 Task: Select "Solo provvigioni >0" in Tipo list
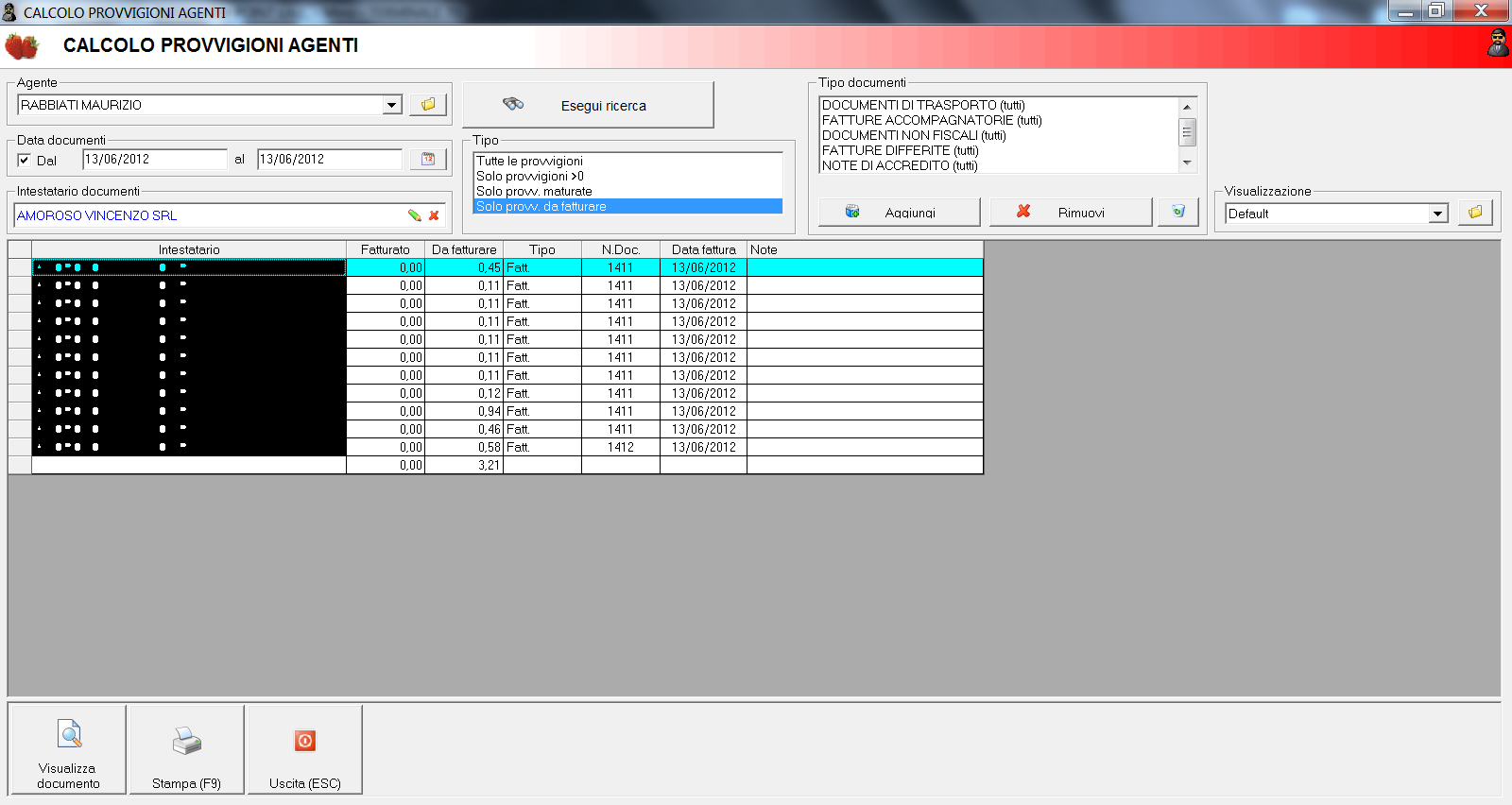pyautogui.click(x=628, y=176)
